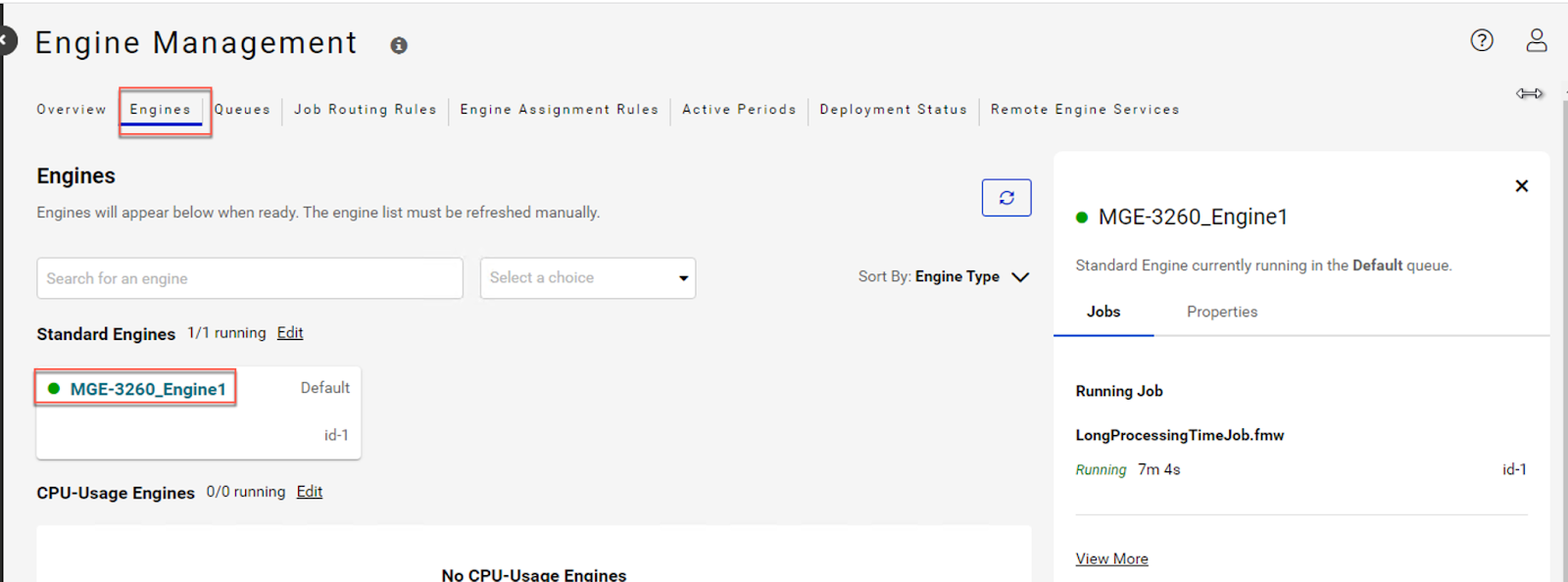
Task: Select the Jobs tab in details panel
Action: click(x=1103, y=312)
